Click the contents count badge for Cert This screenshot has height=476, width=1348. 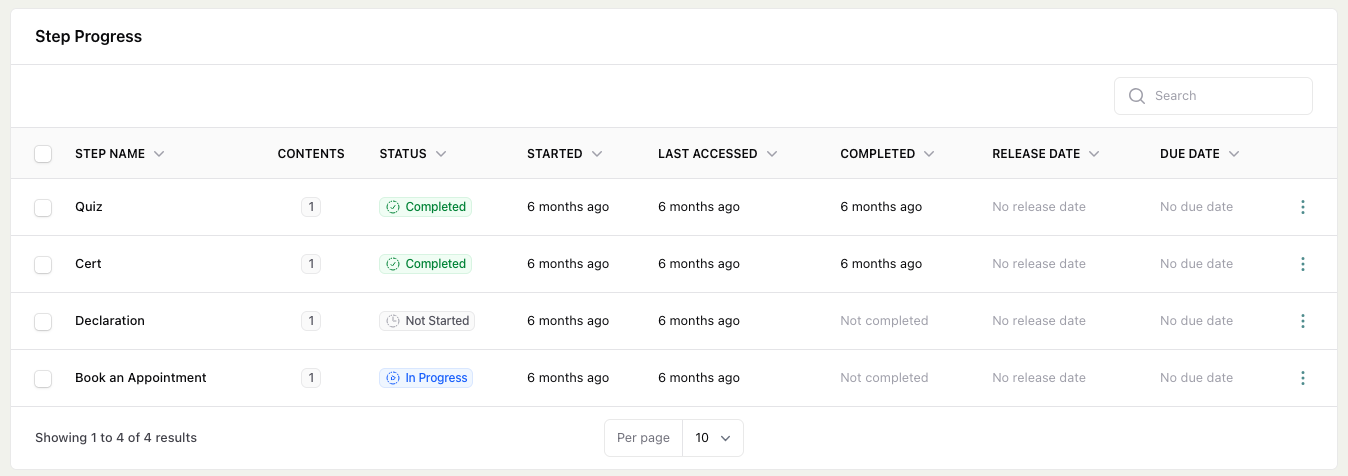[311, 264]
